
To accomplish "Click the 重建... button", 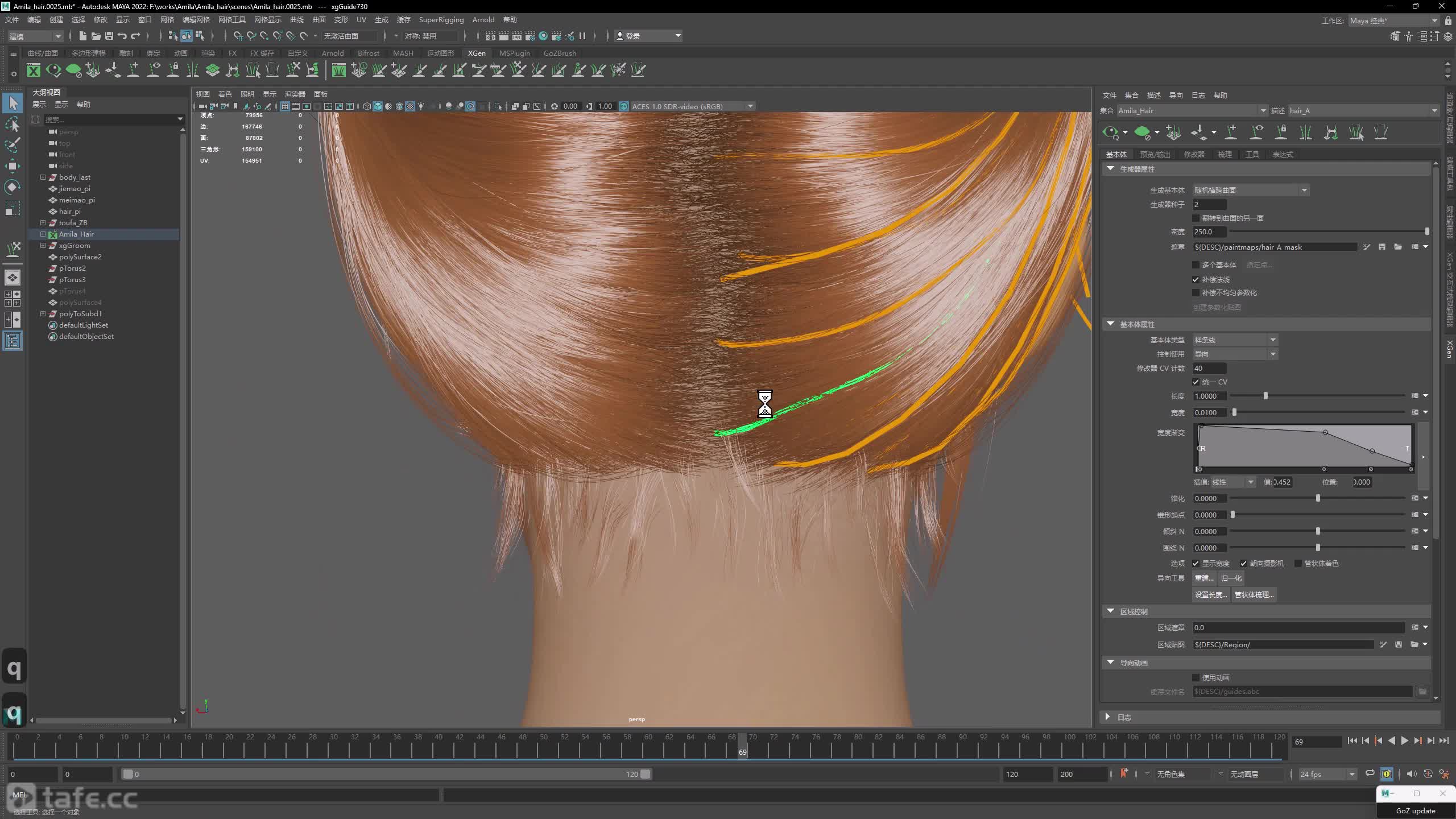I will click(x=1204, y=578).
